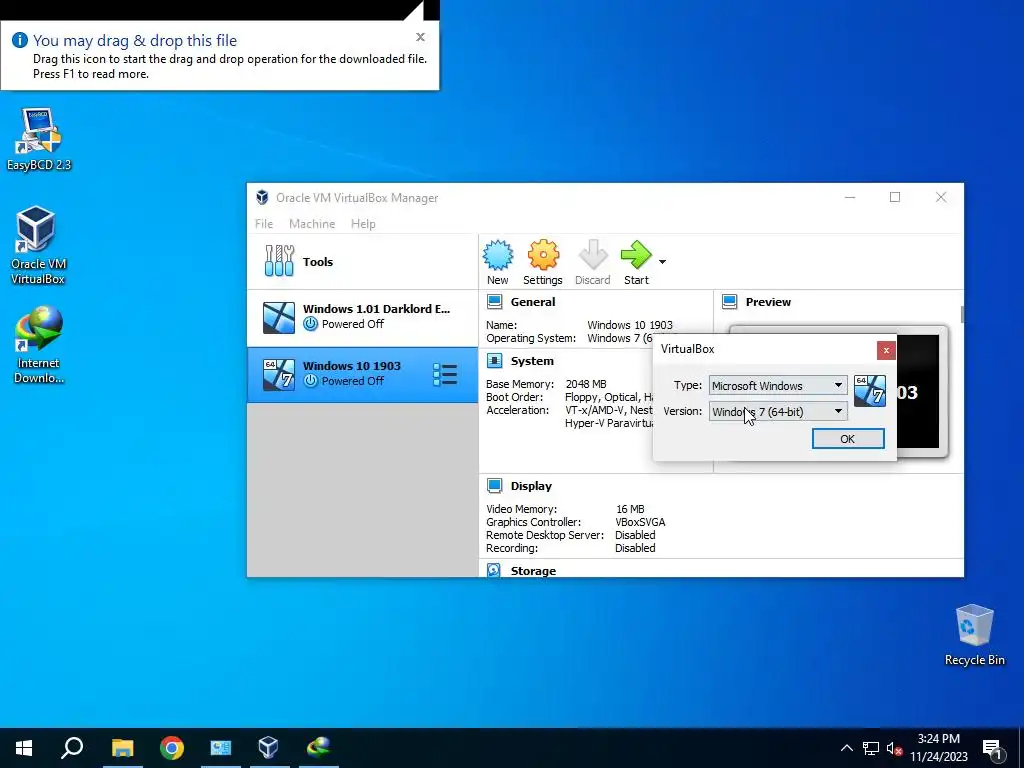Click the Video Memory 16 MB value
The width and height of the screenshot is (1024, 768).
point(630,509)
